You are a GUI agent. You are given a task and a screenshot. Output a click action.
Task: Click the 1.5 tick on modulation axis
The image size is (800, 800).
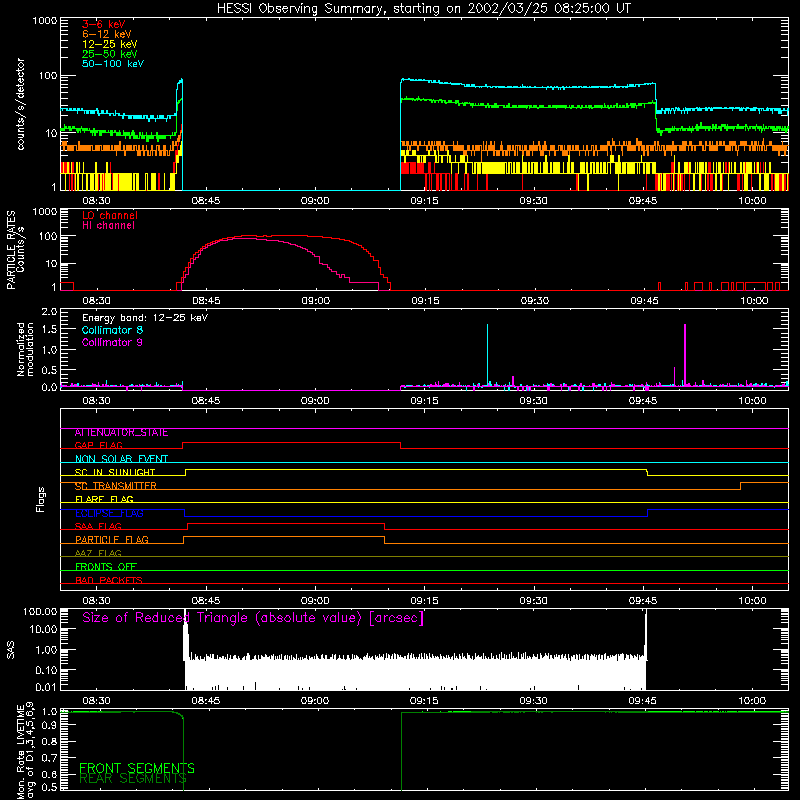pyautogui.click(x=49, y=330)
